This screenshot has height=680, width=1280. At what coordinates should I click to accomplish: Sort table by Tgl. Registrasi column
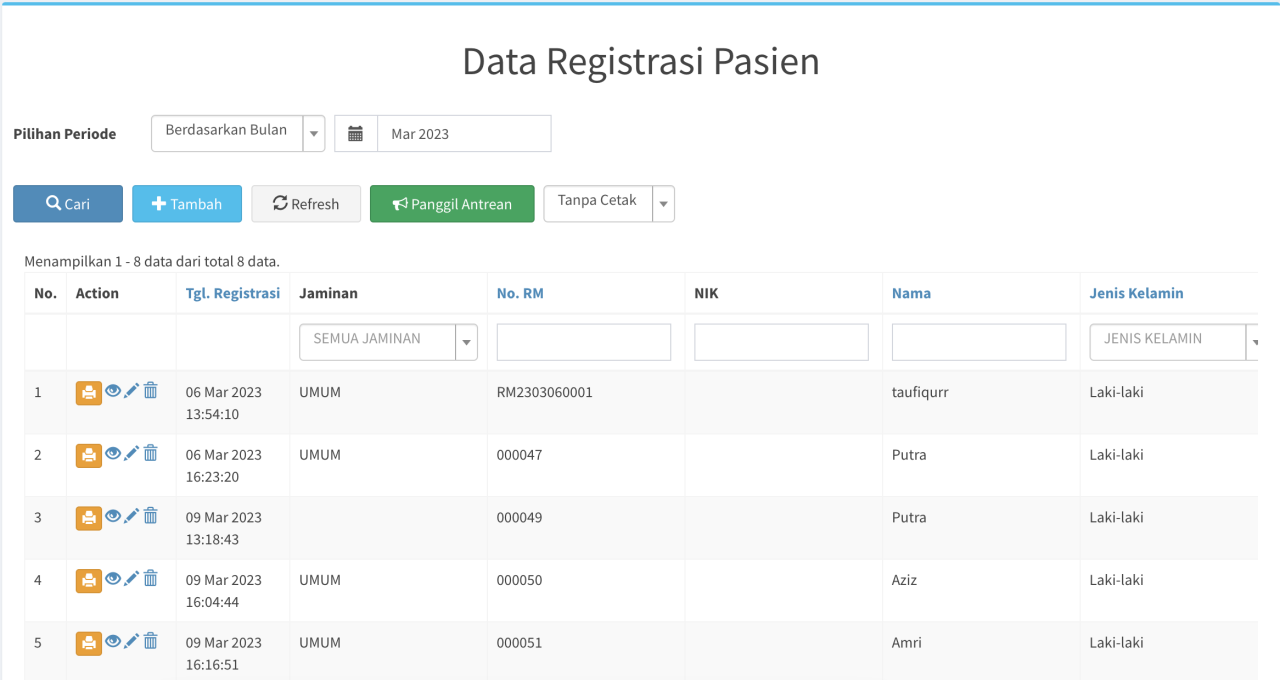(x=233, y=293)
